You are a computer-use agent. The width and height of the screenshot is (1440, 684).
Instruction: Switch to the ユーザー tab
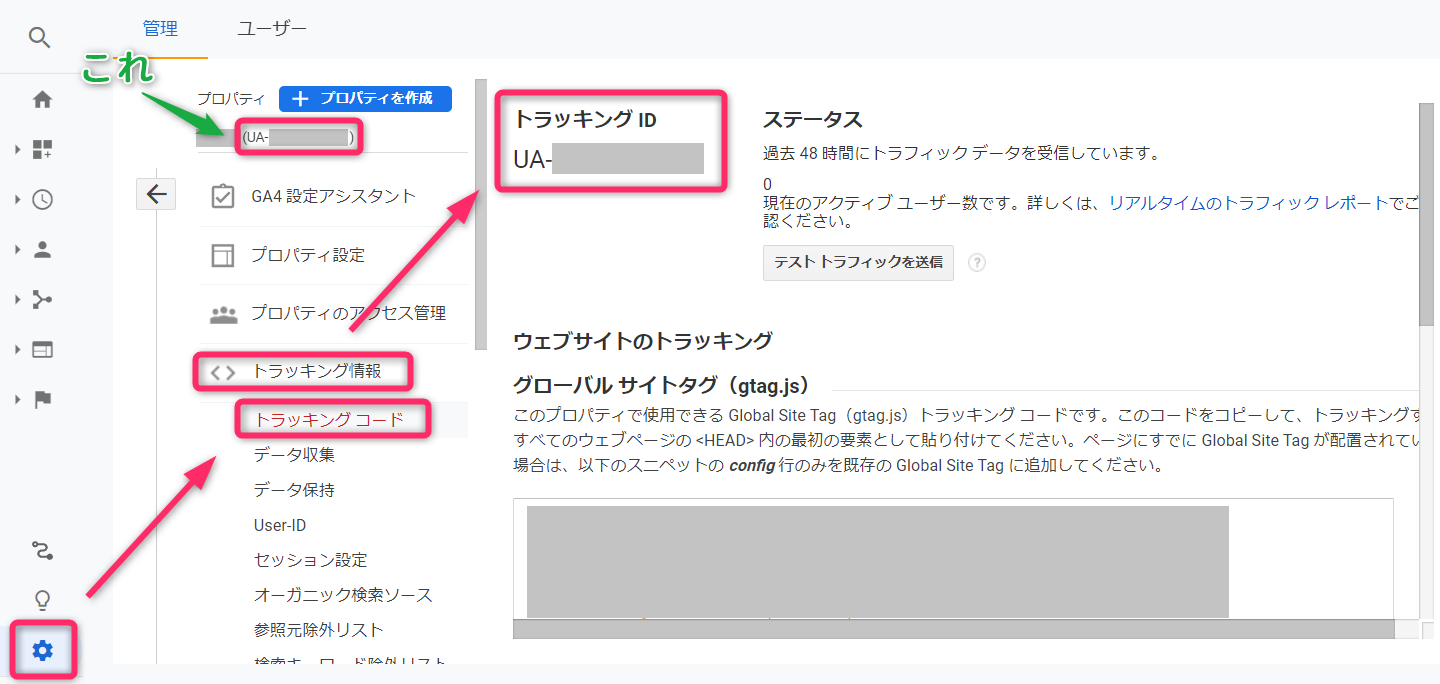(x=272, y=29)
